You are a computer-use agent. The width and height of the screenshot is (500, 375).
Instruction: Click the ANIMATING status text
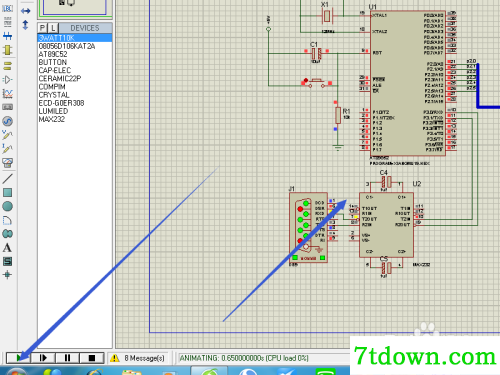coord(244,358)
